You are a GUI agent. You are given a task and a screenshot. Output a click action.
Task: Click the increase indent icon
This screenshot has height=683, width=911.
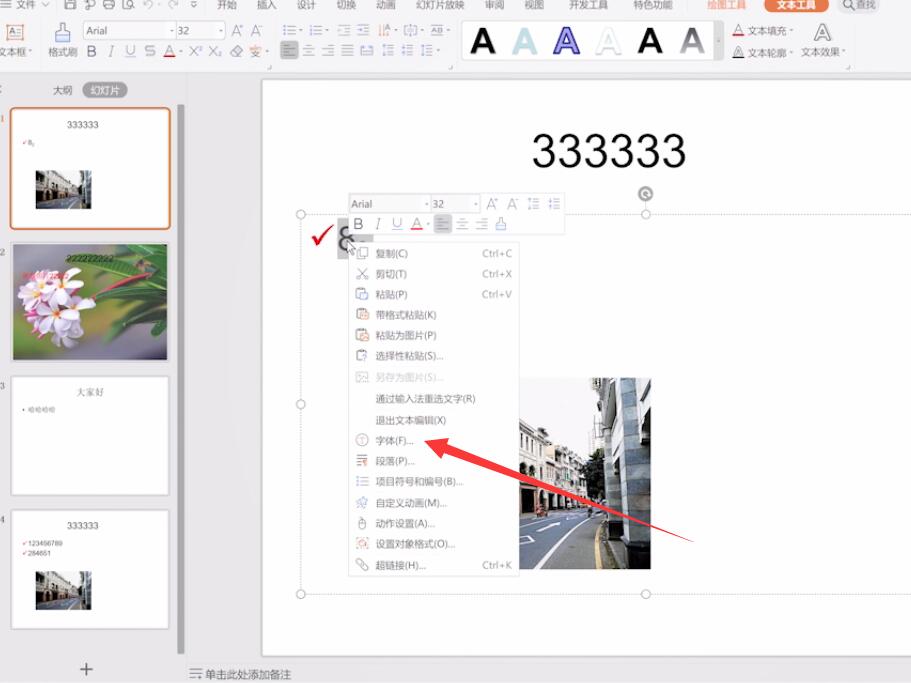(x=363, y=30)
